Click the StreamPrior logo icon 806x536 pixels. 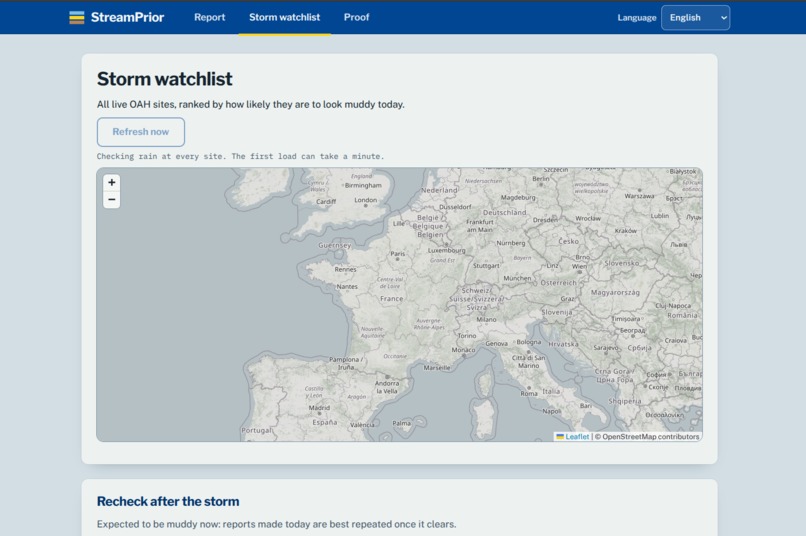tap(77, 17)
